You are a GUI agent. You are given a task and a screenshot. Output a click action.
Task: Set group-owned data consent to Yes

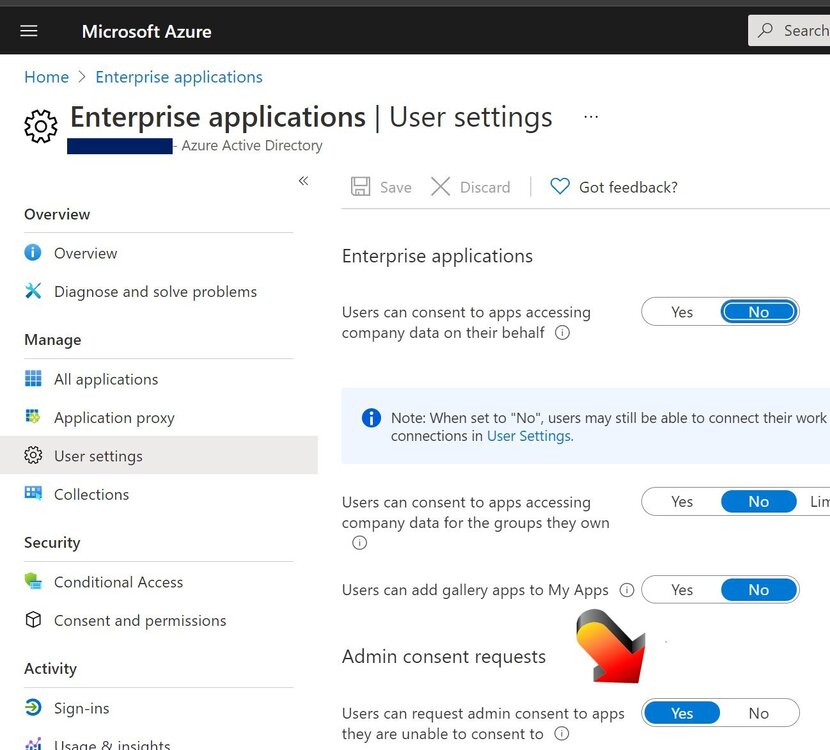682,501
